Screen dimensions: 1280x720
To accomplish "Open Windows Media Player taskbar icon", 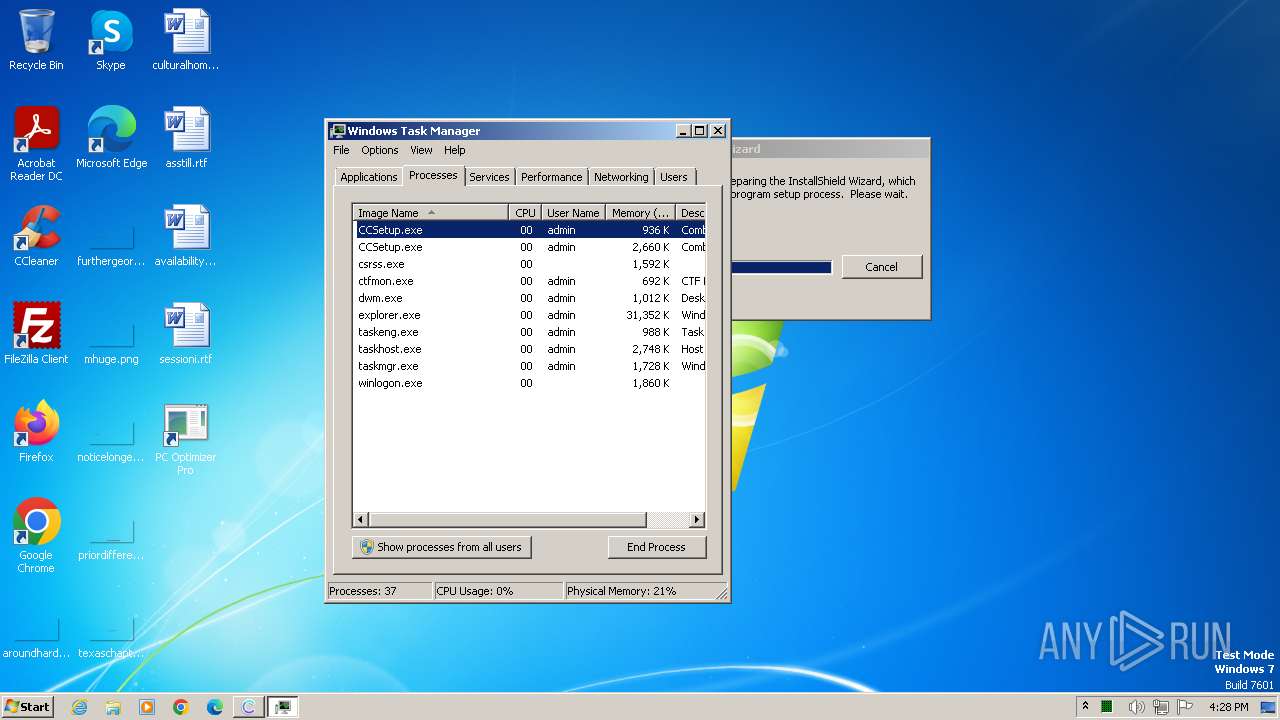I will point(147,707).
